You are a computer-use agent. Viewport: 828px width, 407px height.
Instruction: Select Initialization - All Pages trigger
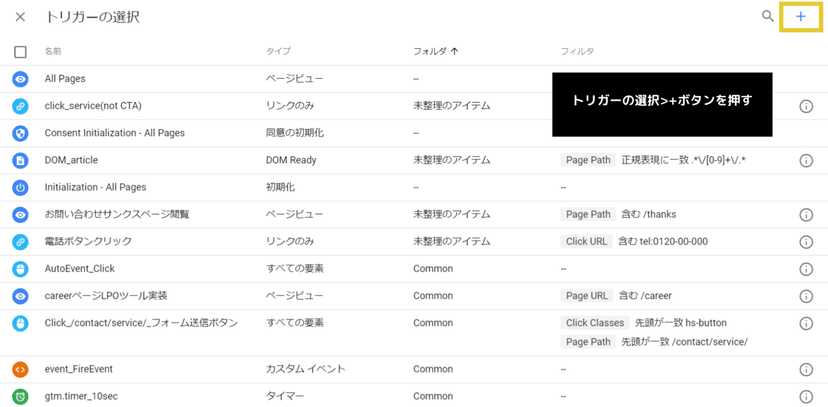pyautogui.click(x=96, y=187)
